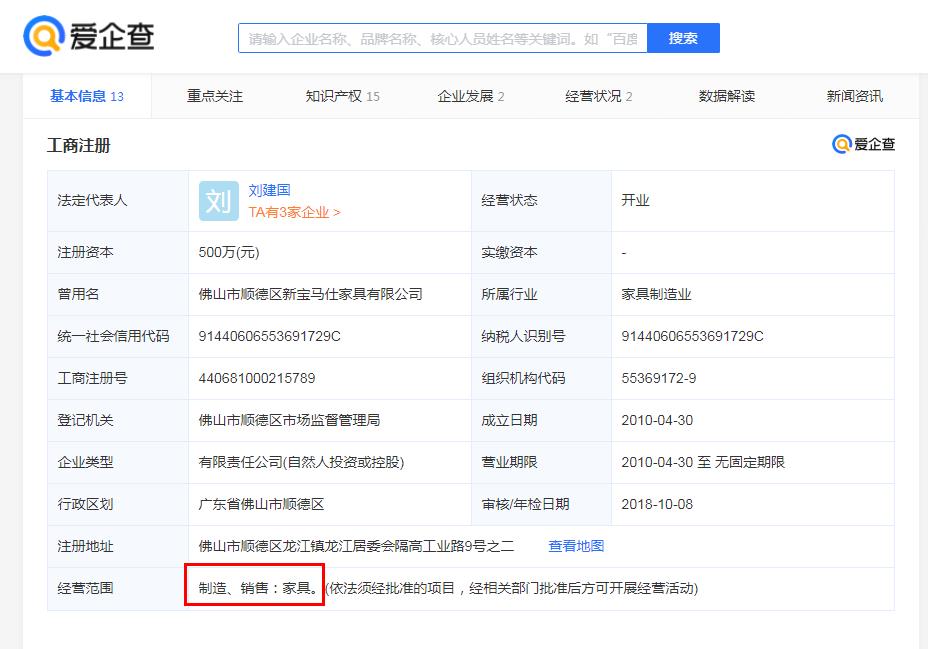The image size is (928, 649).
Task: Click the 纳税人识别号 value 91440606553691729C
Action: 692,336
